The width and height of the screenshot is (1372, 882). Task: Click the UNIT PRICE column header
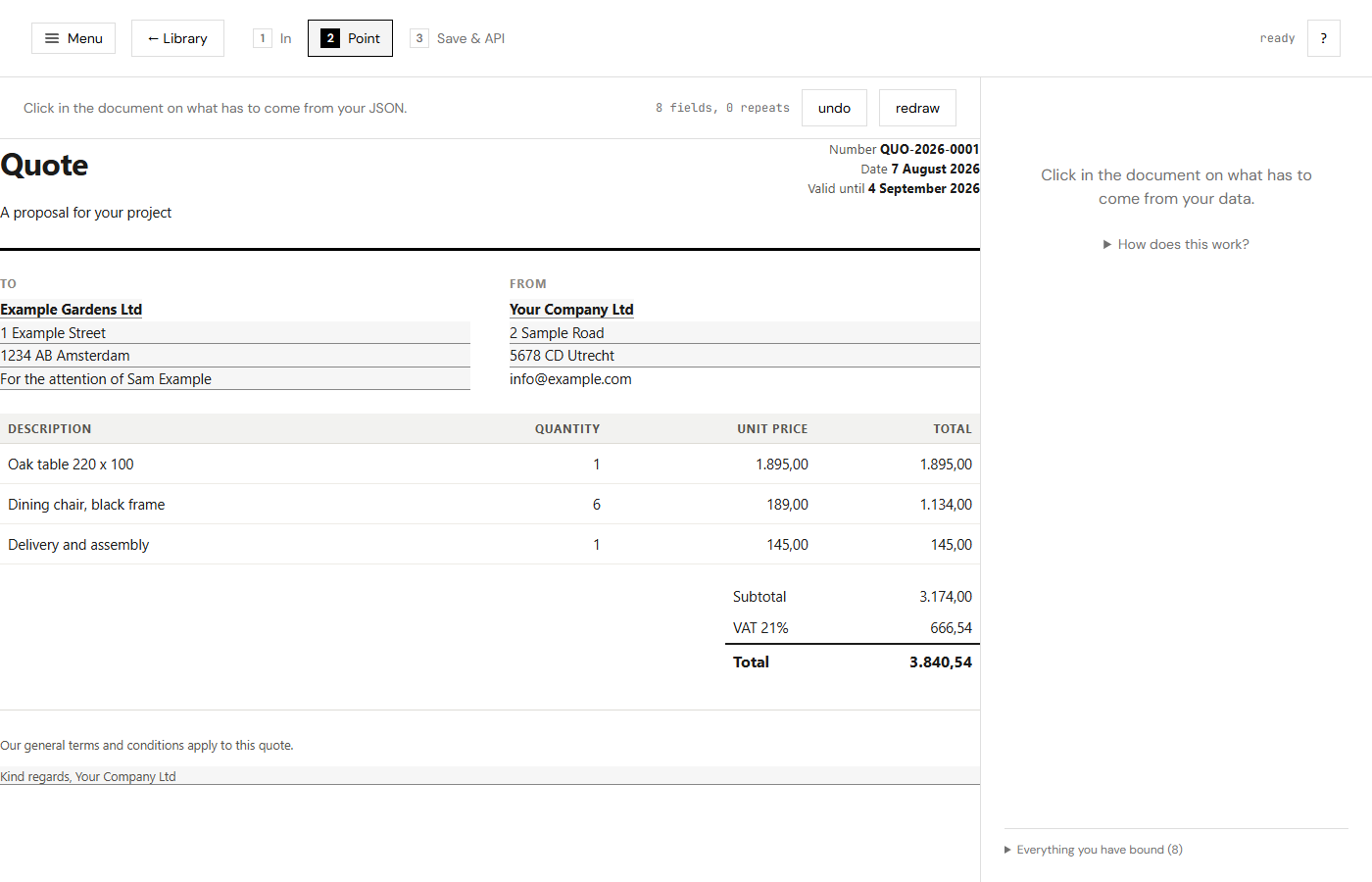click(x=772, y=429)
